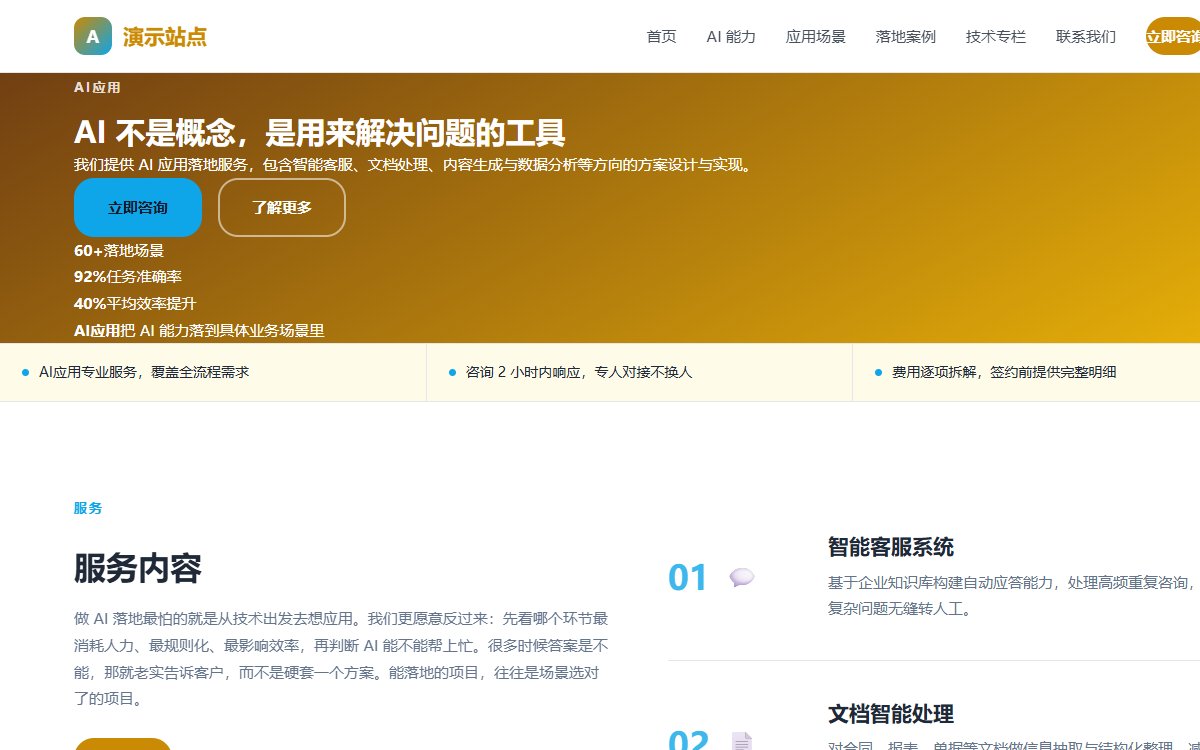Click the chat bubble icon beside 01
Screen dimensions: 1200x750
742,577
